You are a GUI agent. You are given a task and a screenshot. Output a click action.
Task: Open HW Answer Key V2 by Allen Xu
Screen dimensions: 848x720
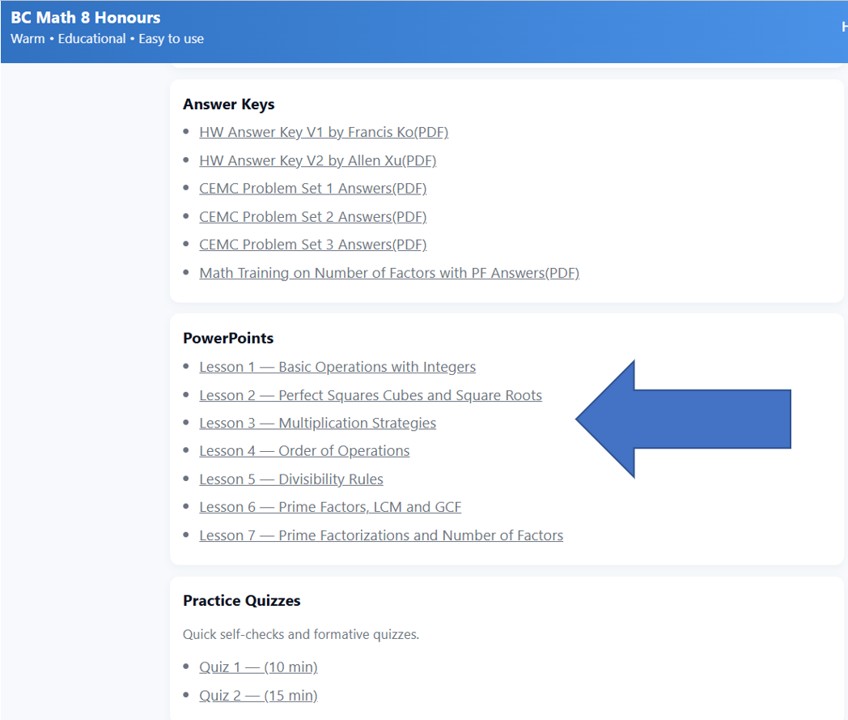(317, 160)
